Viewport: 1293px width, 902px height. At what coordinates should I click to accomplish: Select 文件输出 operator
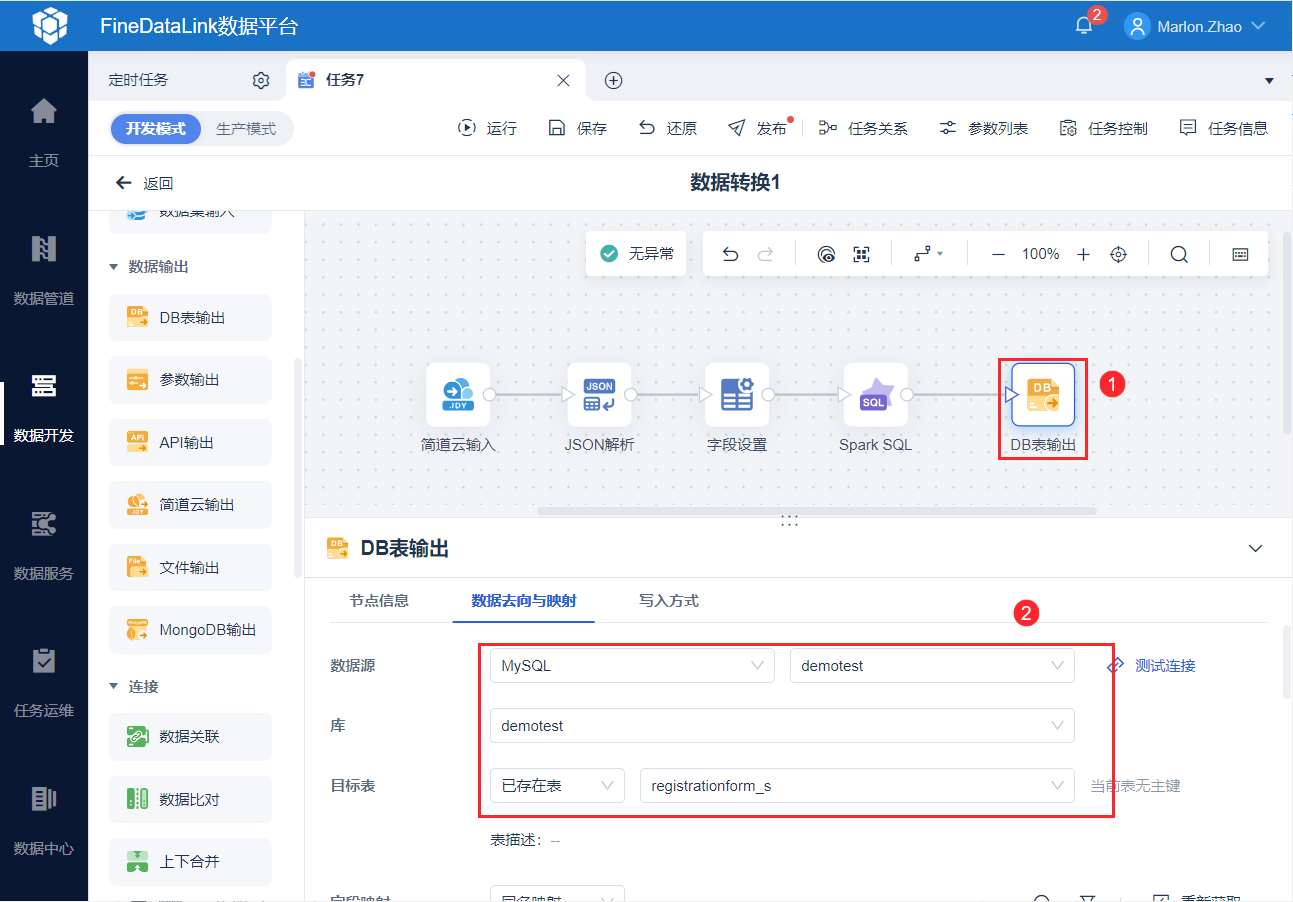(190, 567)
